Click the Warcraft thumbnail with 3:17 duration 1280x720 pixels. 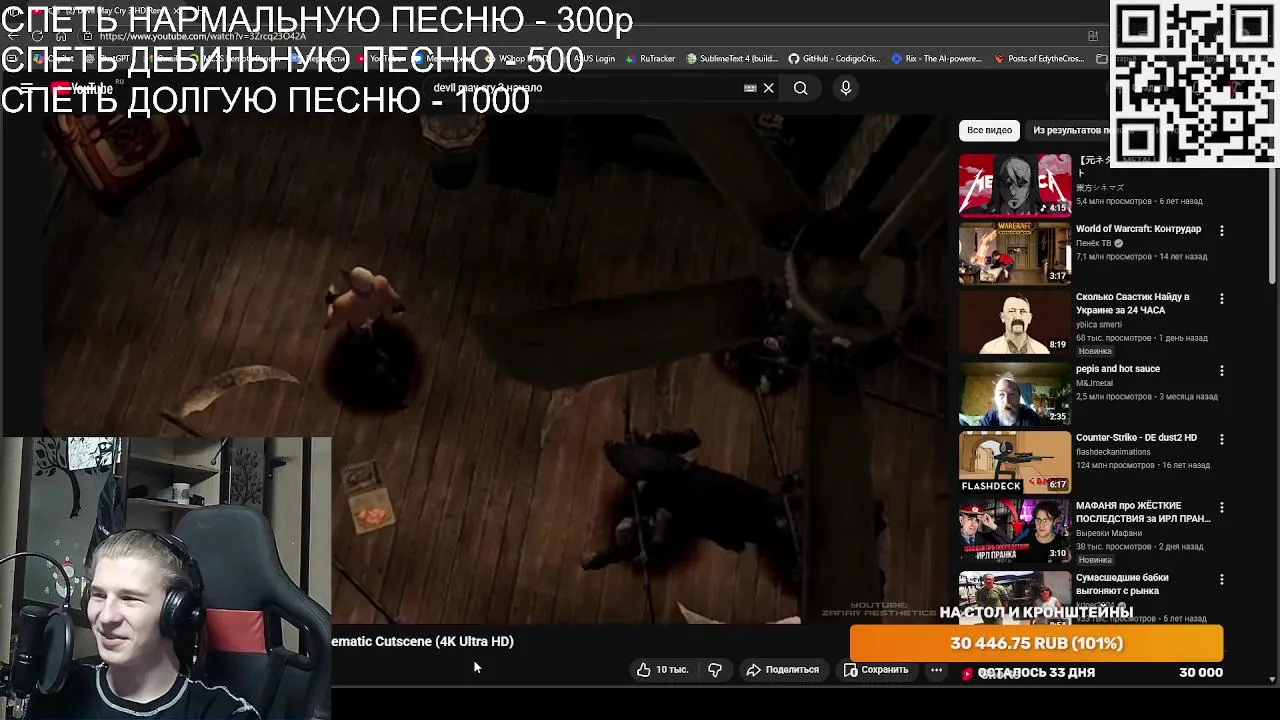pyautogui.click(x=1014, y=253)
